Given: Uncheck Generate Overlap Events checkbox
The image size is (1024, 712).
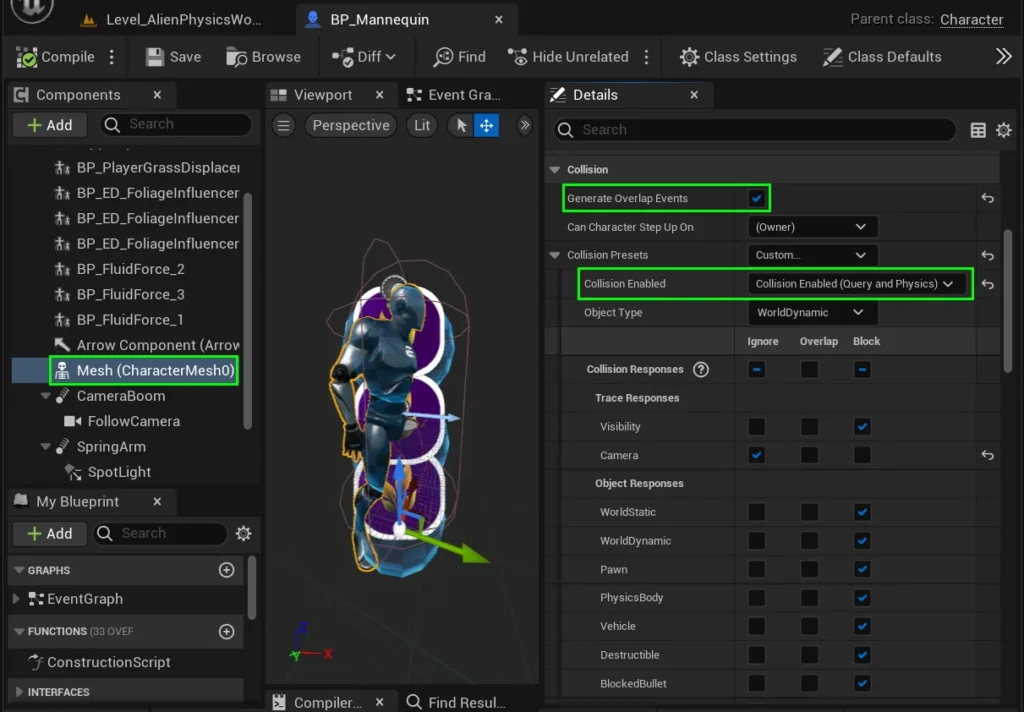Looking at the screenshot, I should 757,198.
